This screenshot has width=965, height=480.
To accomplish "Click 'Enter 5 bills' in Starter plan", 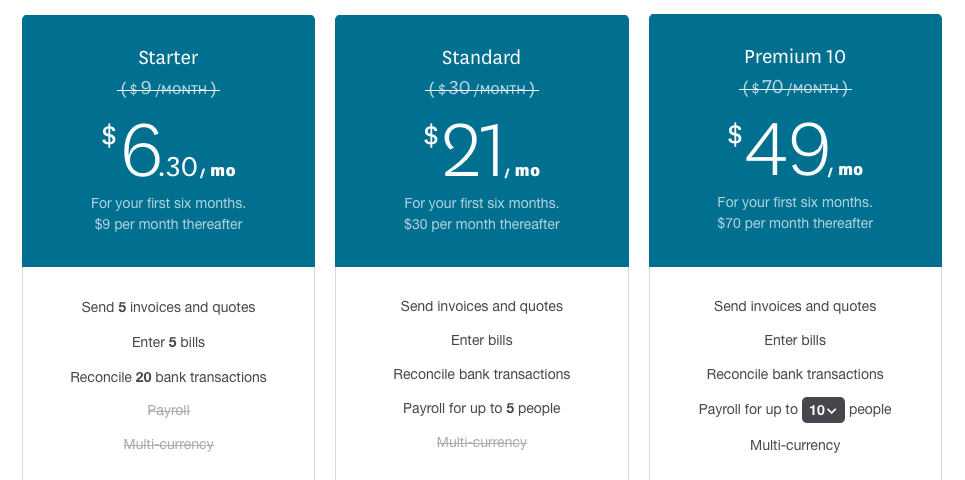I will [x=168, y=343].
